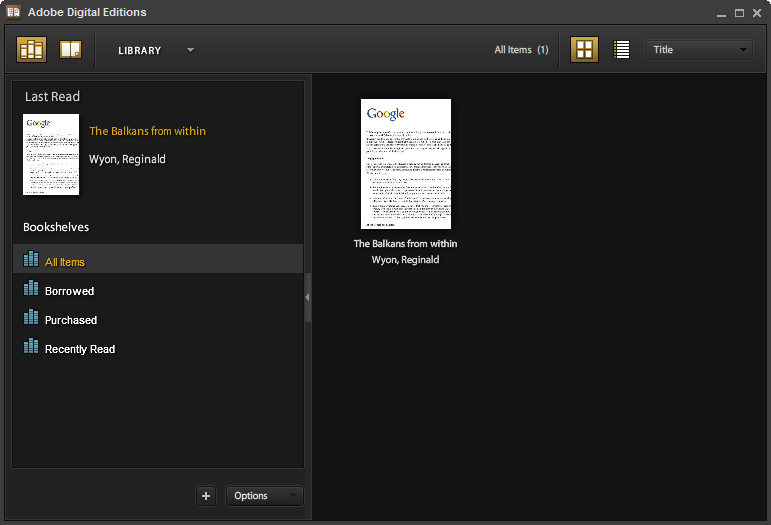Open the LIBRARY dropdown menu

[x=156, y=50]
